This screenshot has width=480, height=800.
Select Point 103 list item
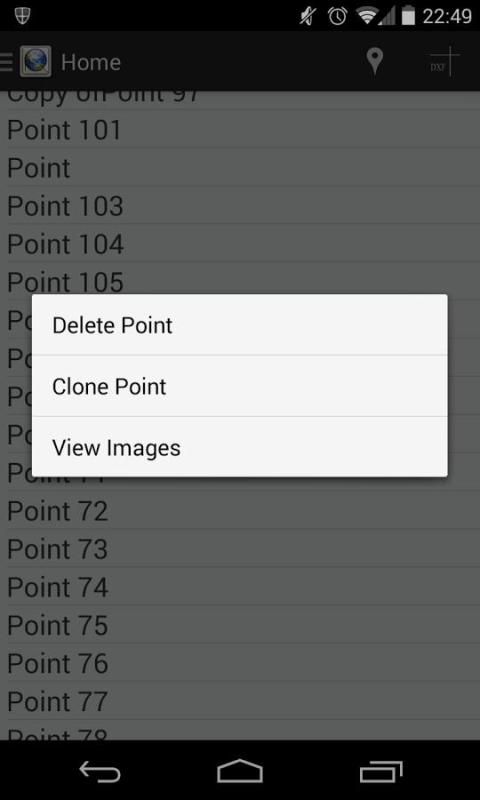point(240,206)
